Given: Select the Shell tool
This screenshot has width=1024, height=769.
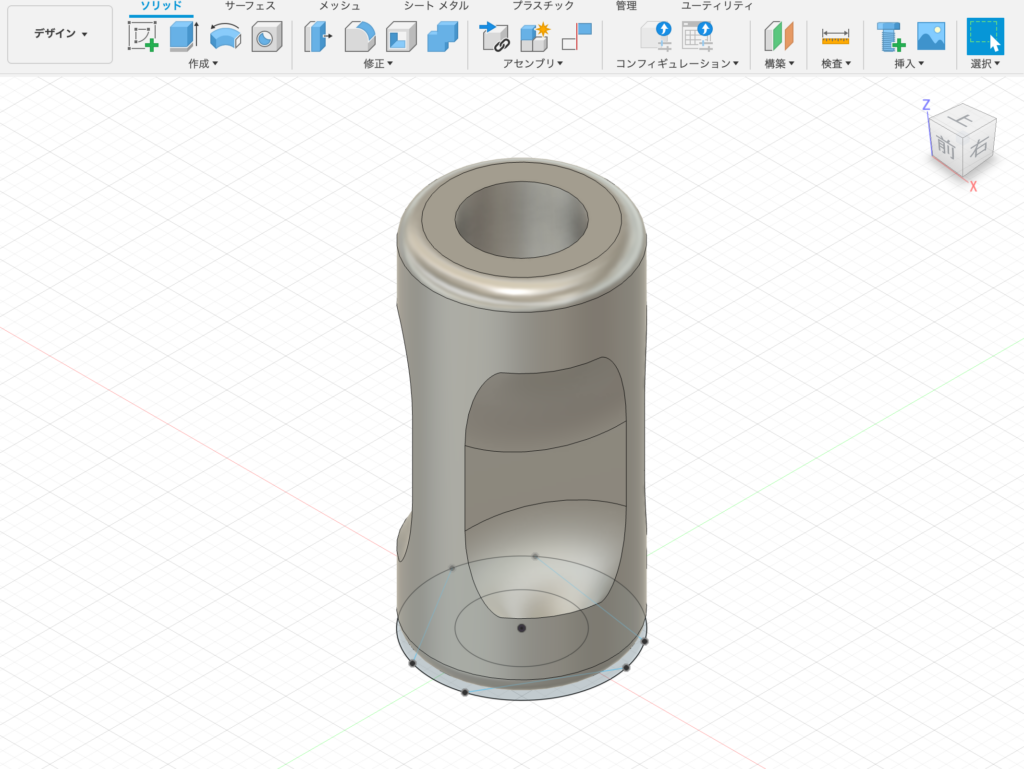Looking at the screenshot, I should pos(401,37).
